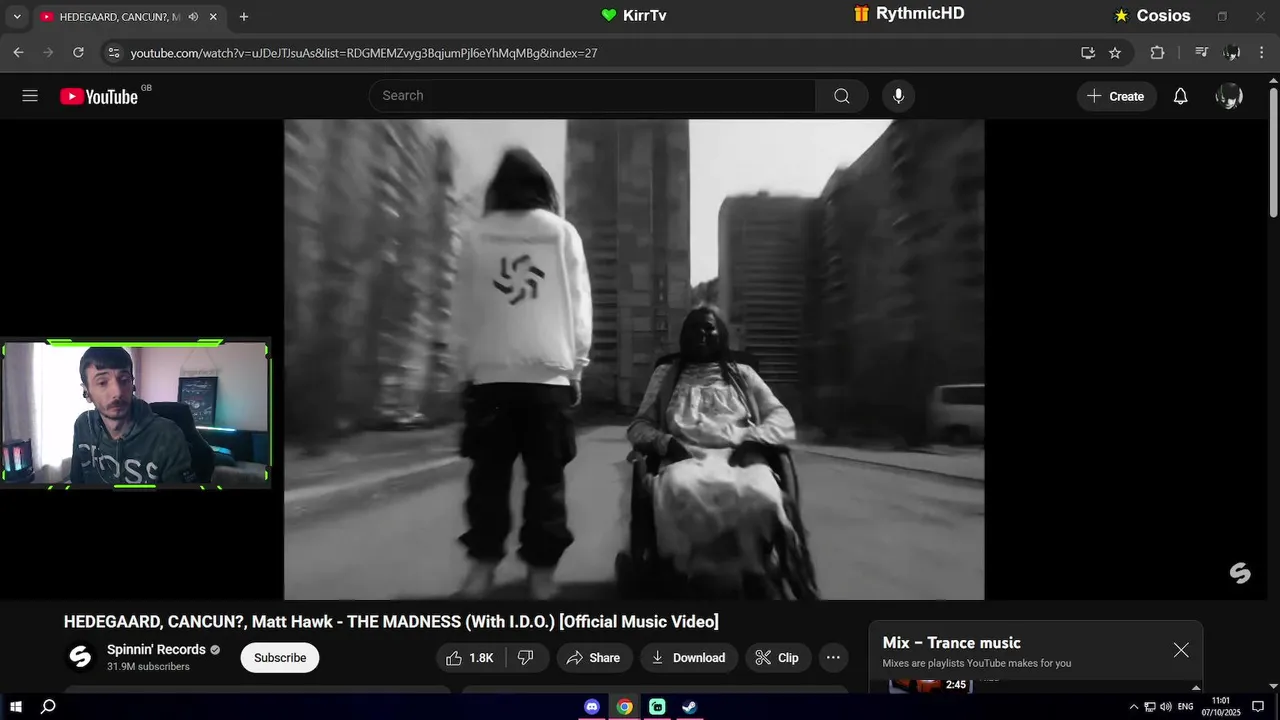Go to the YouTube home logo
The height and width of the screenshot is (720, 1280).
coord(98,96)
